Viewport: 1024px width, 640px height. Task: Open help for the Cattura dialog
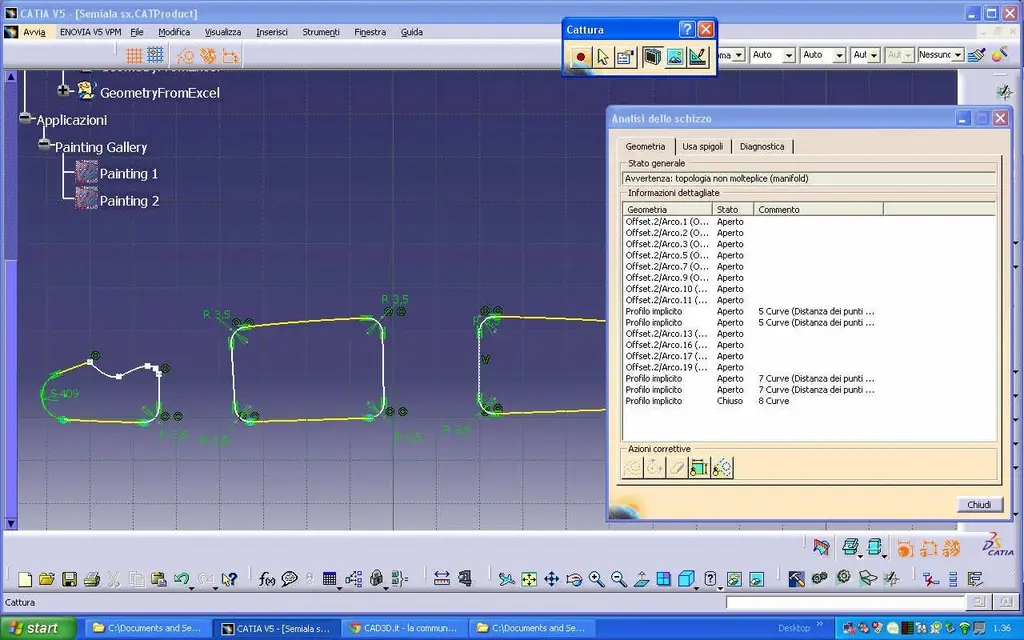pos(686,29)
